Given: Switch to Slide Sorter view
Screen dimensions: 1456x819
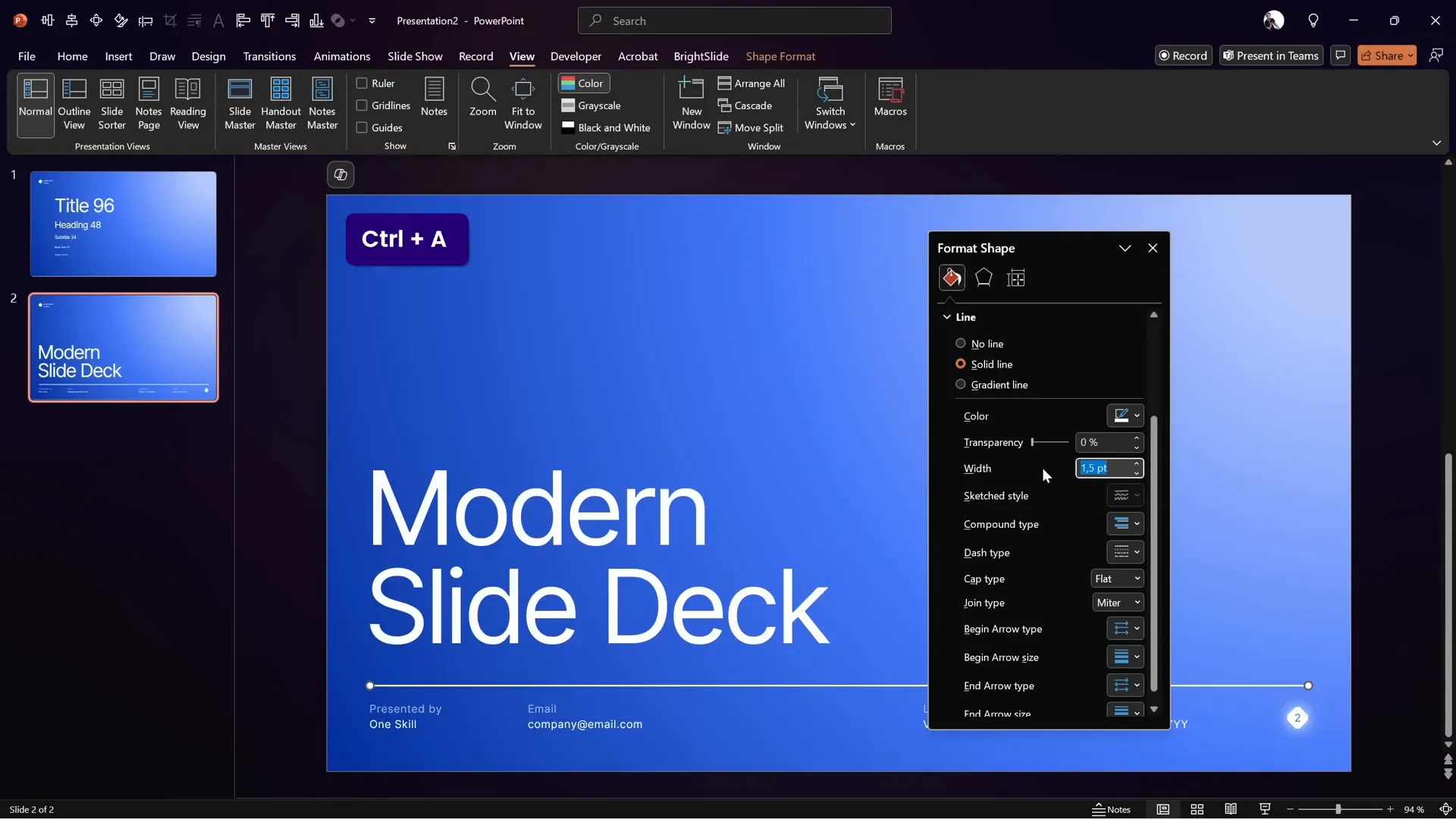Looking at the screenshot, I should point(111,104).
